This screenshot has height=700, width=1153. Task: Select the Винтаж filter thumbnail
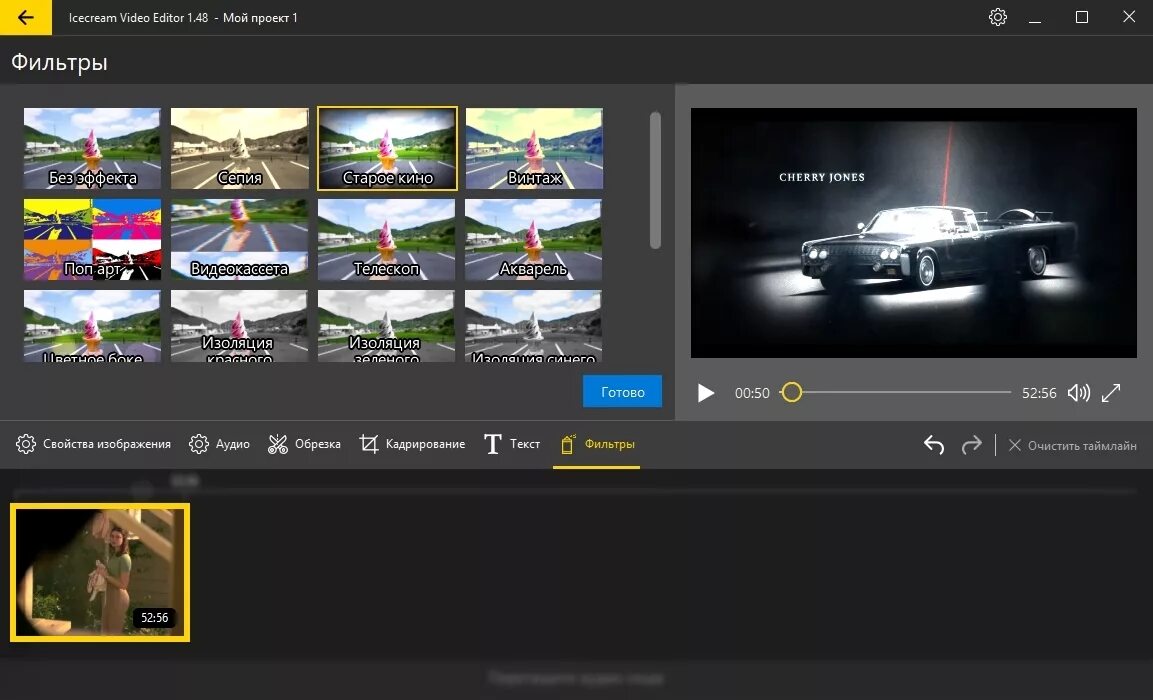point(534,149)
